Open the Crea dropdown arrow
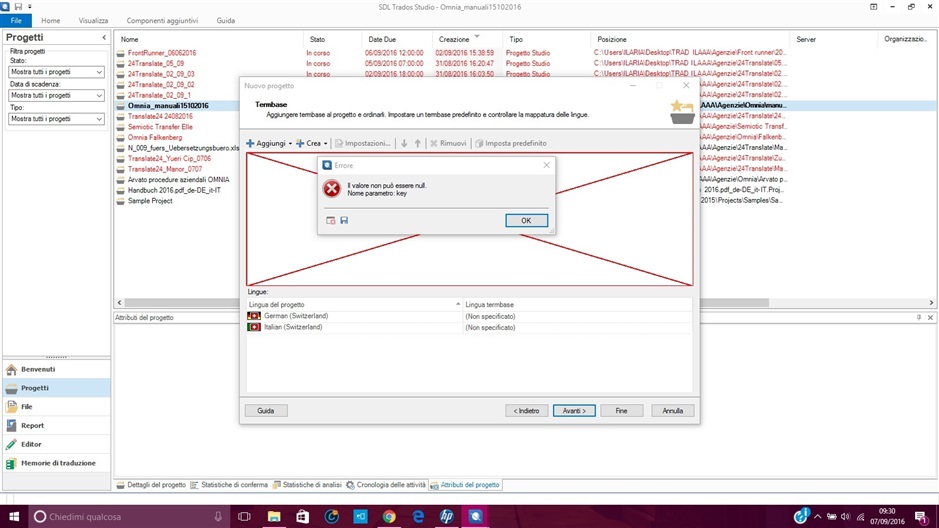Screen dimensions: 939x528 tap(326, 144)
